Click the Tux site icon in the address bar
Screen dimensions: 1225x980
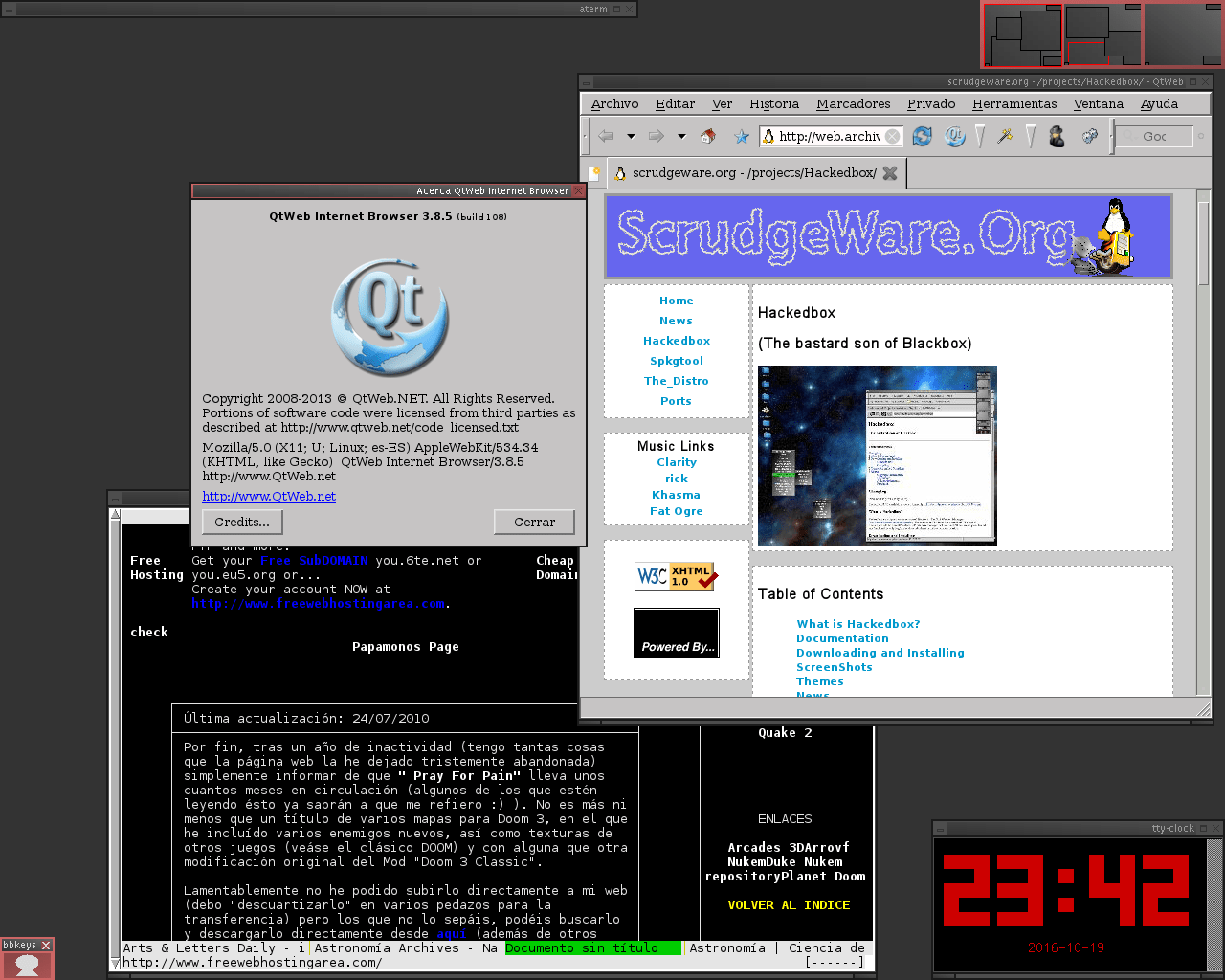click(x=768, y=136)
